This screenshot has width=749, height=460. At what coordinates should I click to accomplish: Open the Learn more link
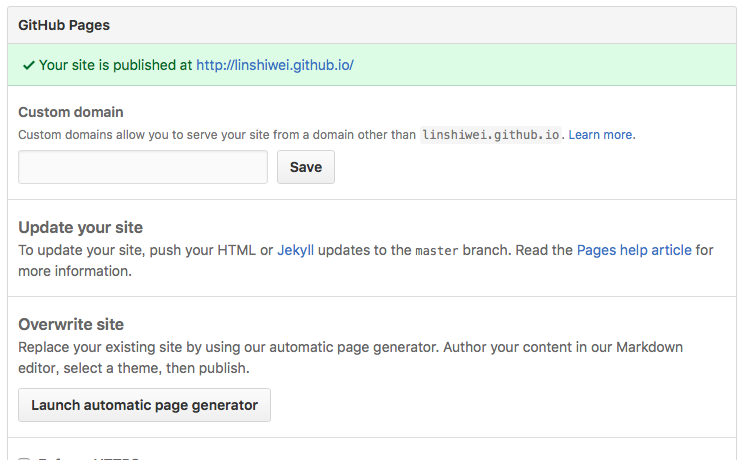tap(601, 135)
